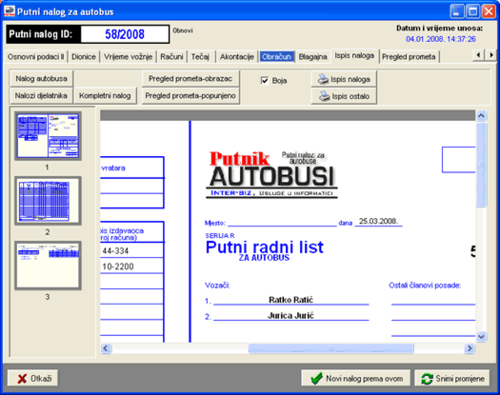Viewport: 500px width, 395px height.
Task: Click the Putni nalog ID field 58/2008
Action: 125,34
